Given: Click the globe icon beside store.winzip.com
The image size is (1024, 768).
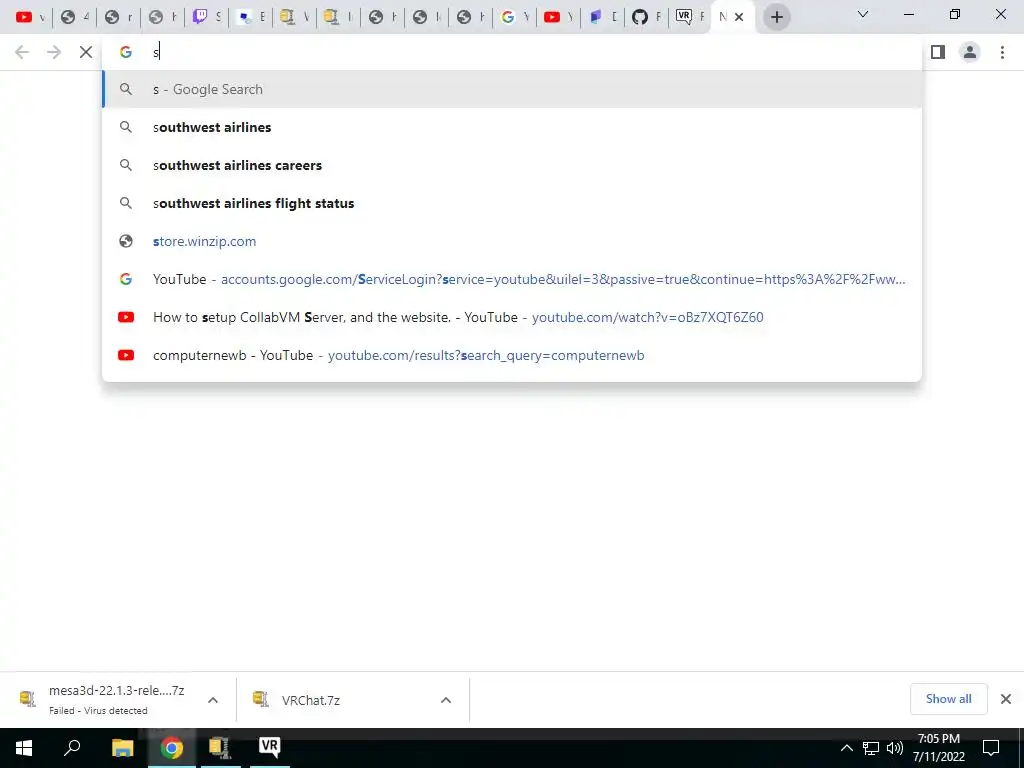Looking at the screenshot, I should pyautogui.click(x=125, y=241).
